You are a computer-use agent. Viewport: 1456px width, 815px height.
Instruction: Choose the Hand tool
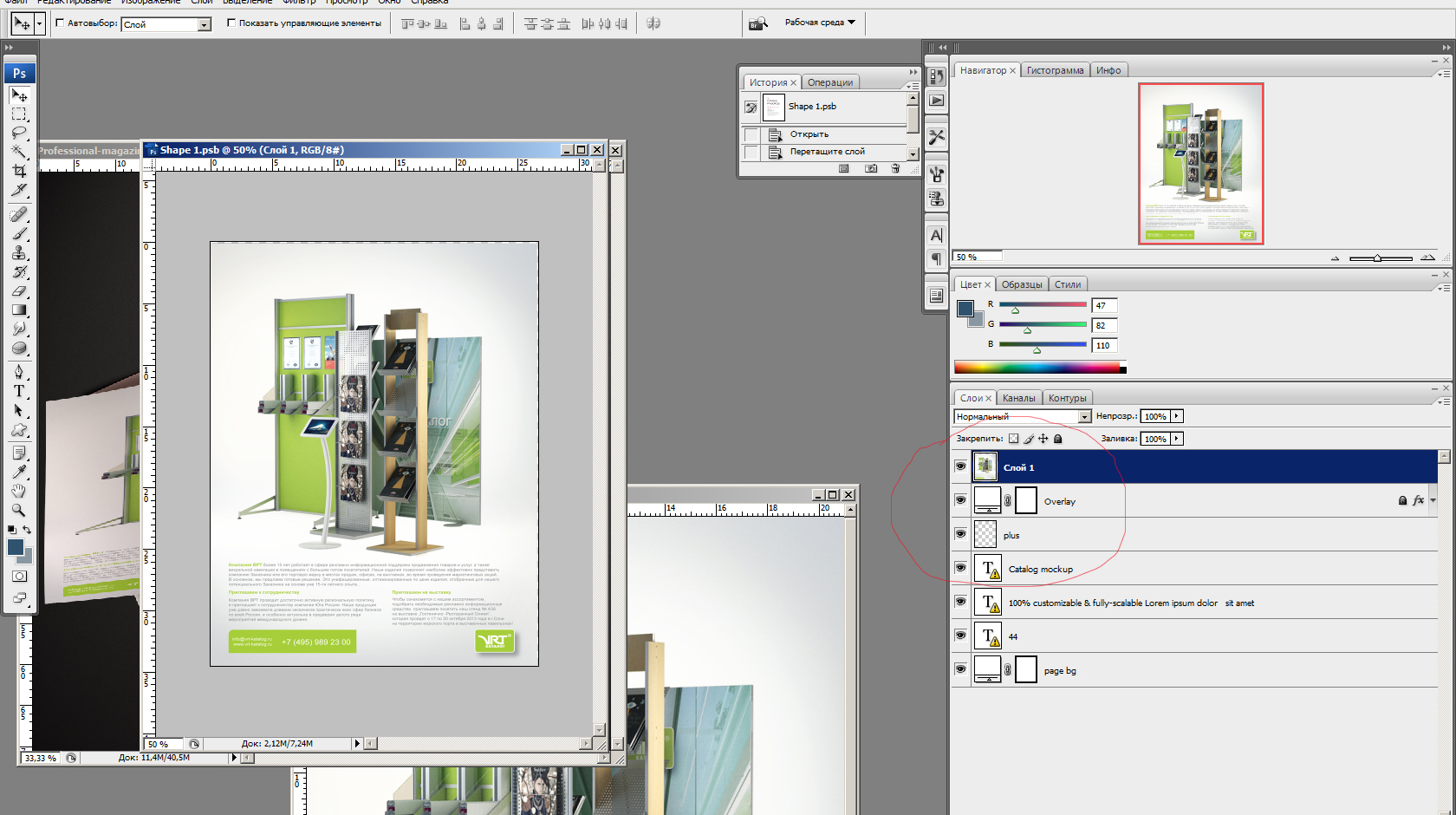click(19, 491)
